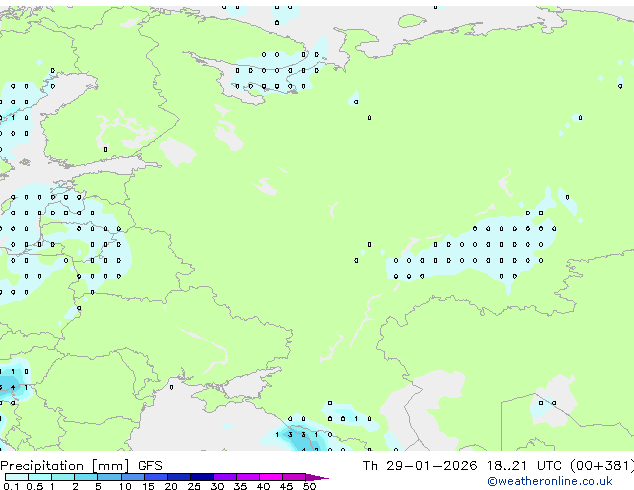Pick the 20–25 mm legend swatch
Image resolution: width=634 pixels, height=490 pixels.
click(178, 477)
